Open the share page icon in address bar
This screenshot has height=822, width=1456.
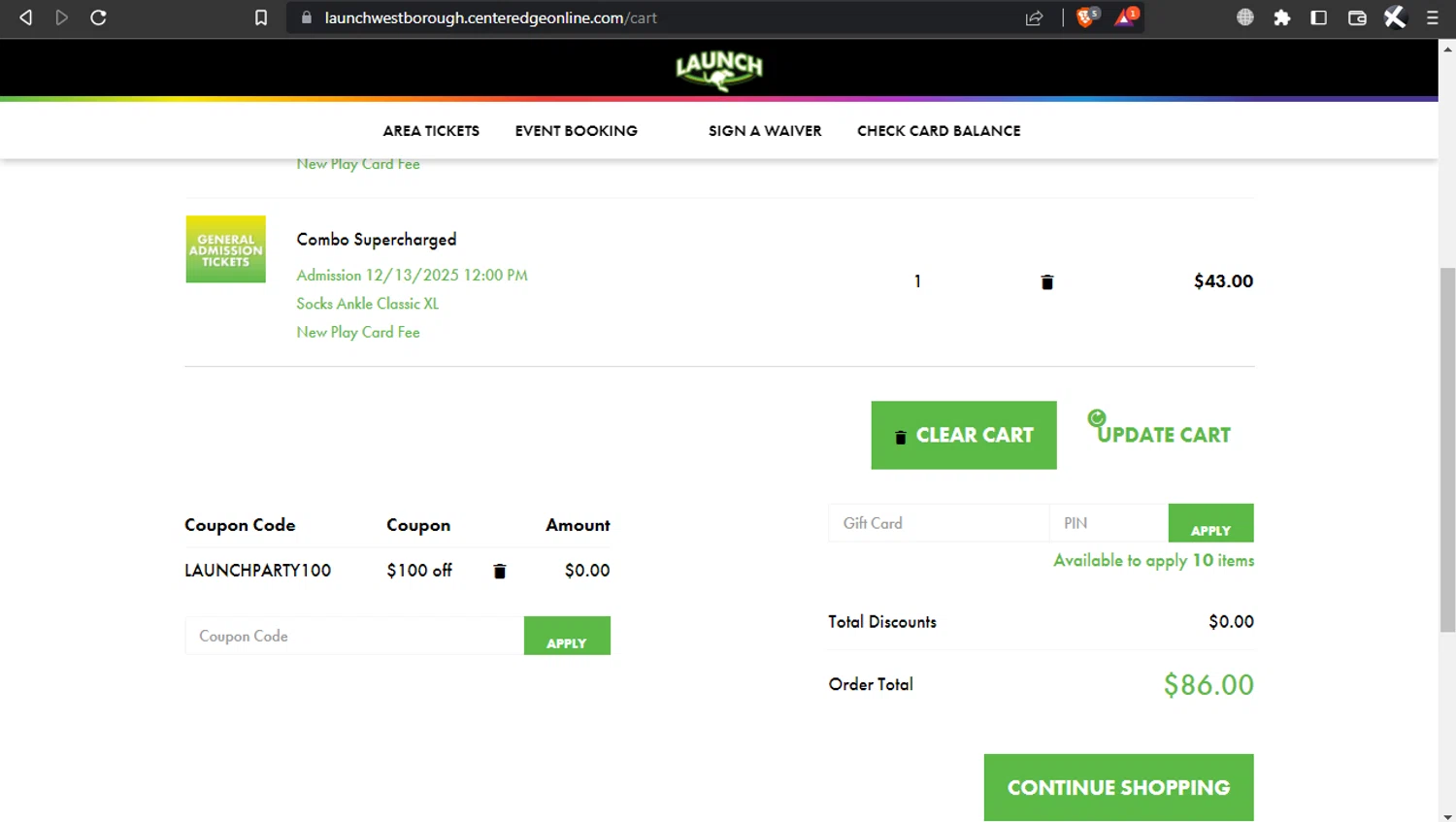pyautogui.click(x=1035, y=17)
